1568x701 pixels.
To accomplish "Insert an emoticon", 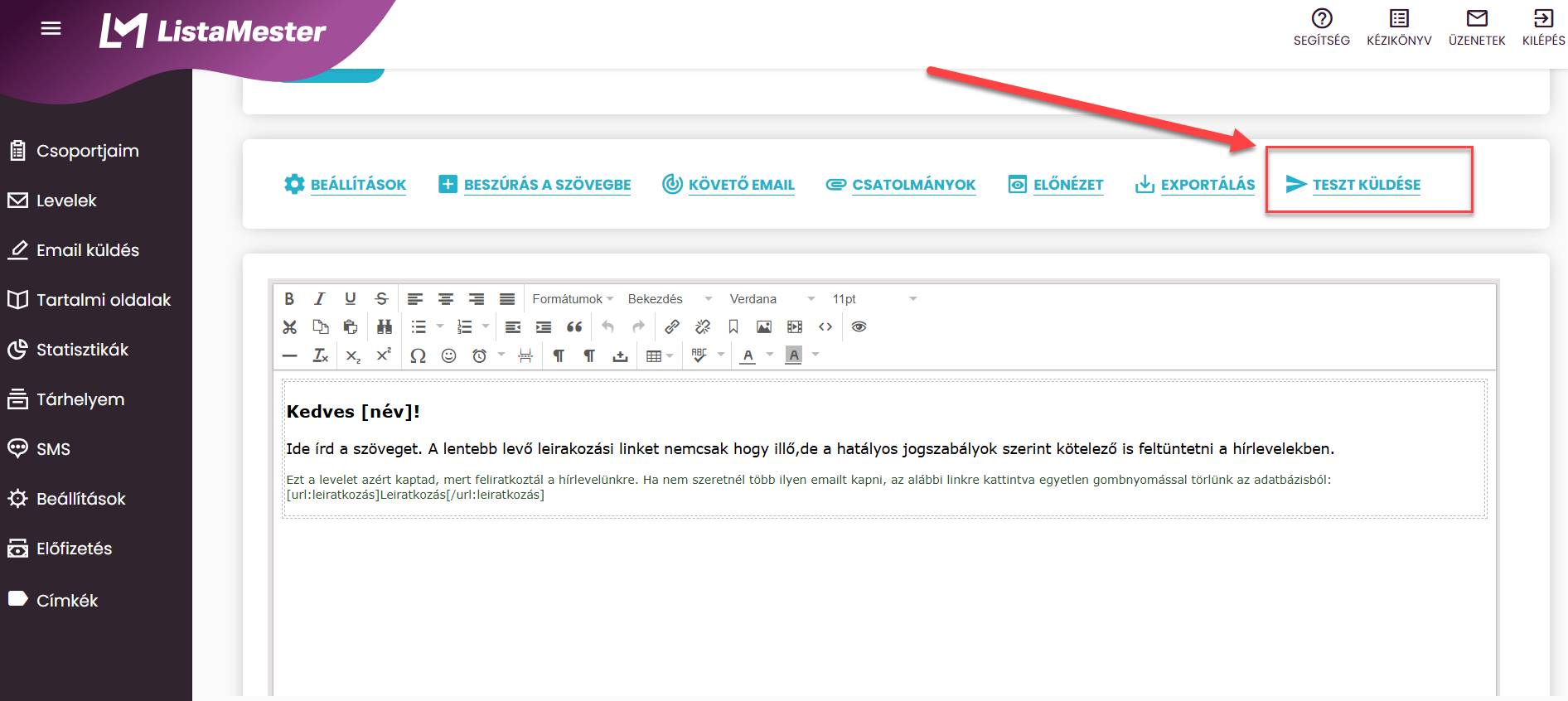I will point(449,355).
